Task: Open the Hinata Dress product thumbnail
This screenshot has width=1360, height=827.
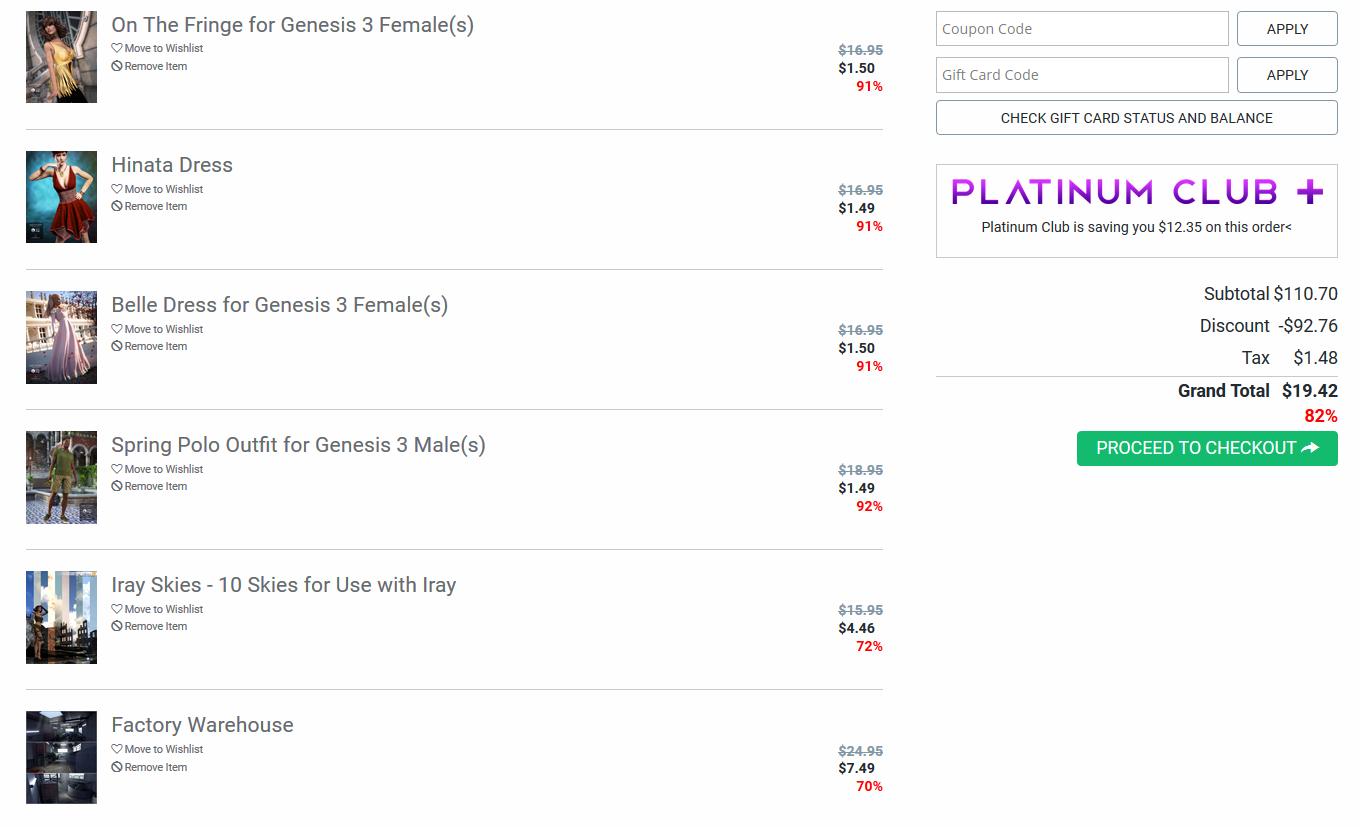Action: click(61, 197)
